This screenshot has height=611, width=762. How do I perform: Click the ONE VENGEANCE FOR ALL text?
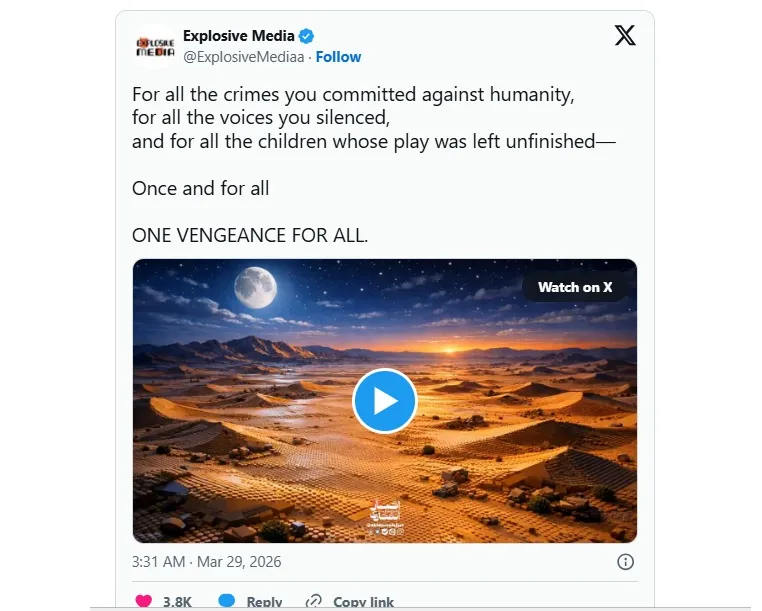[x=250, y=235]
